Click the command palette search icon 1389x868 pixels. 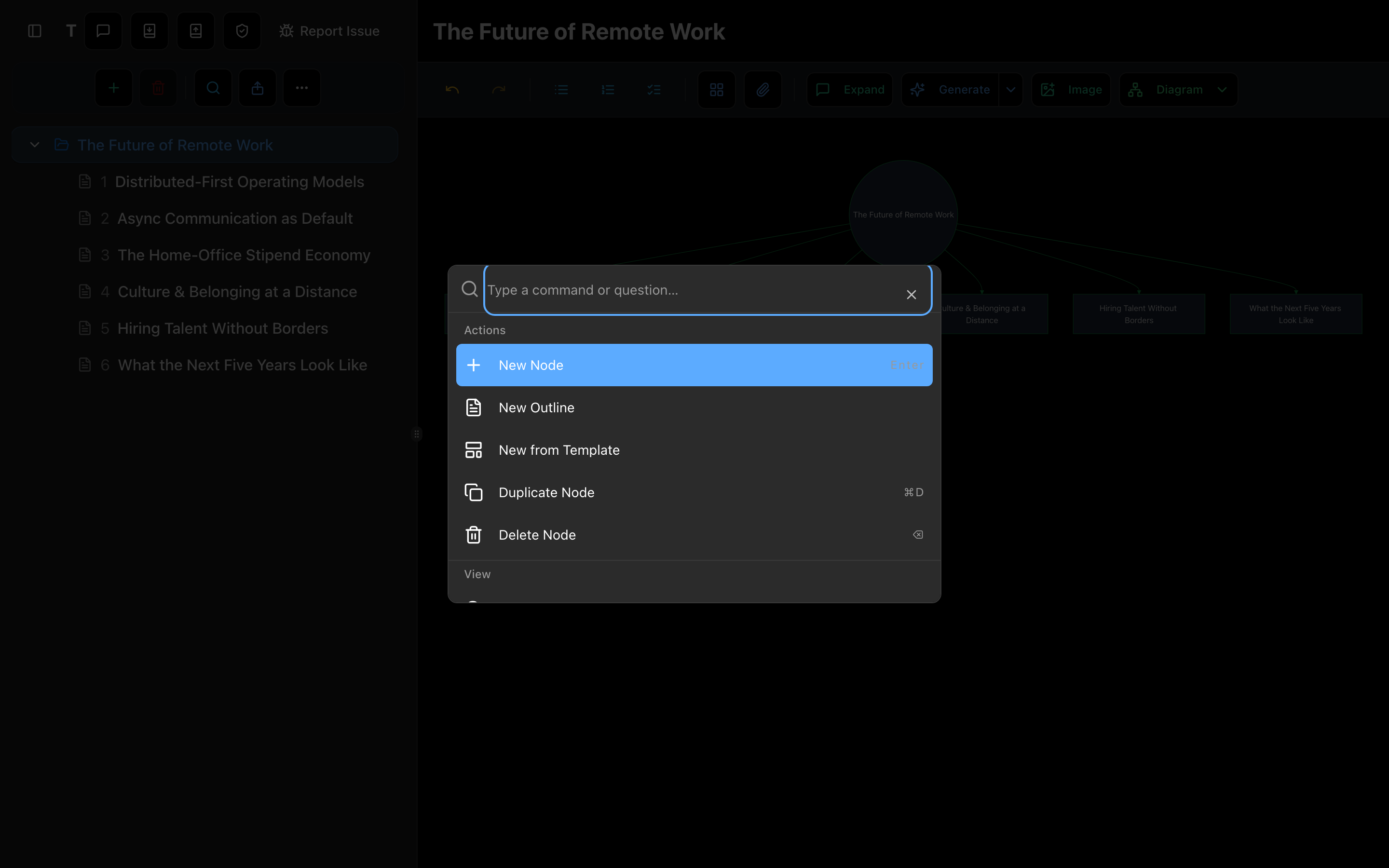point(469,289)
